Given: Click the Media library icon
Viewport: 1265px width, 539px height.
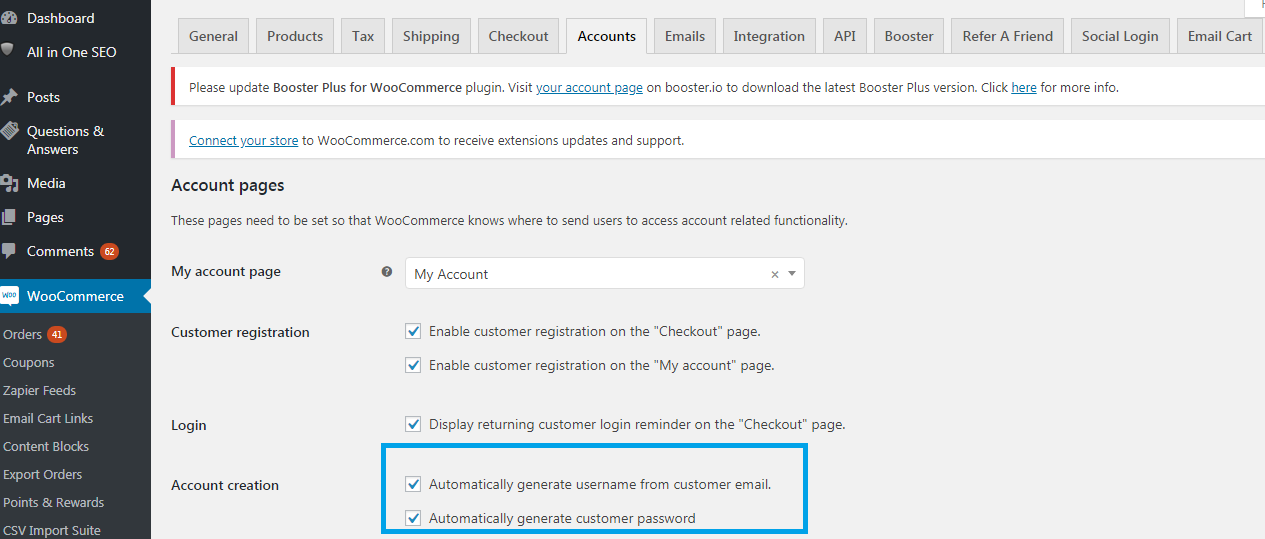Looking at the screenshot, I should coord(9,183).
